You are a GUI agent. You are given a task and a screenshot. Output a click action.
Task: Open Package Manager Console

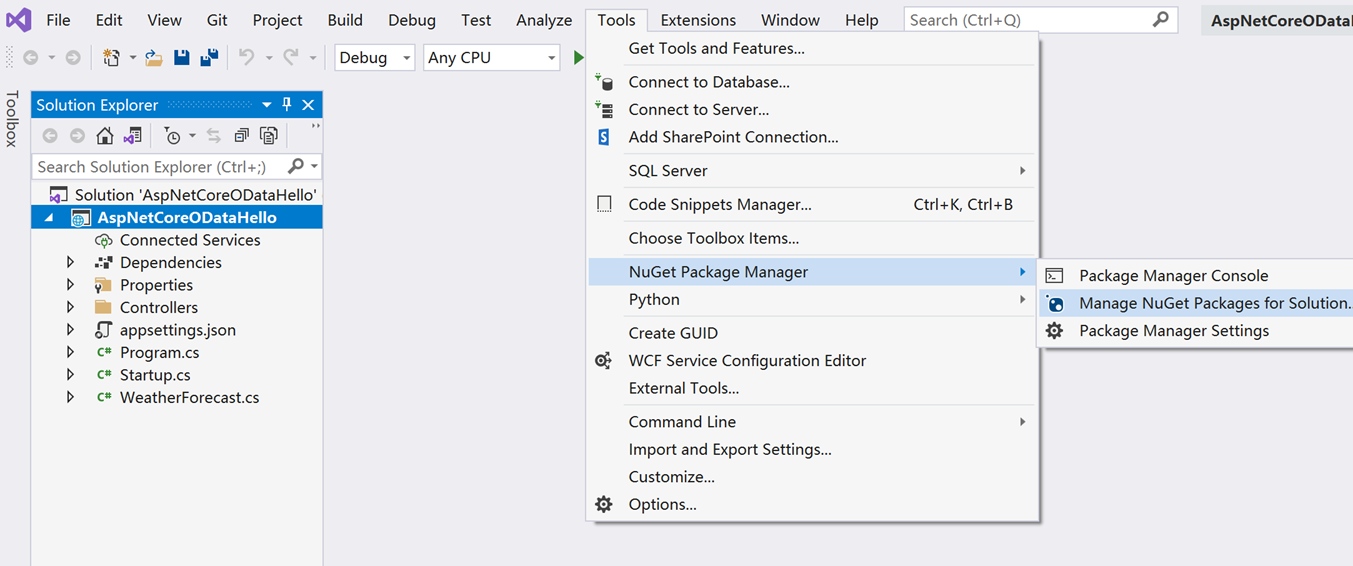coord(1173,276)
